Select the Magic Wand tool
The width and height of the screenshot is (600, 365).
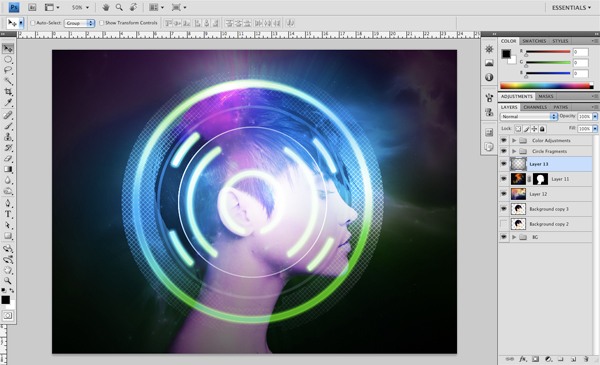click(8, 81)
